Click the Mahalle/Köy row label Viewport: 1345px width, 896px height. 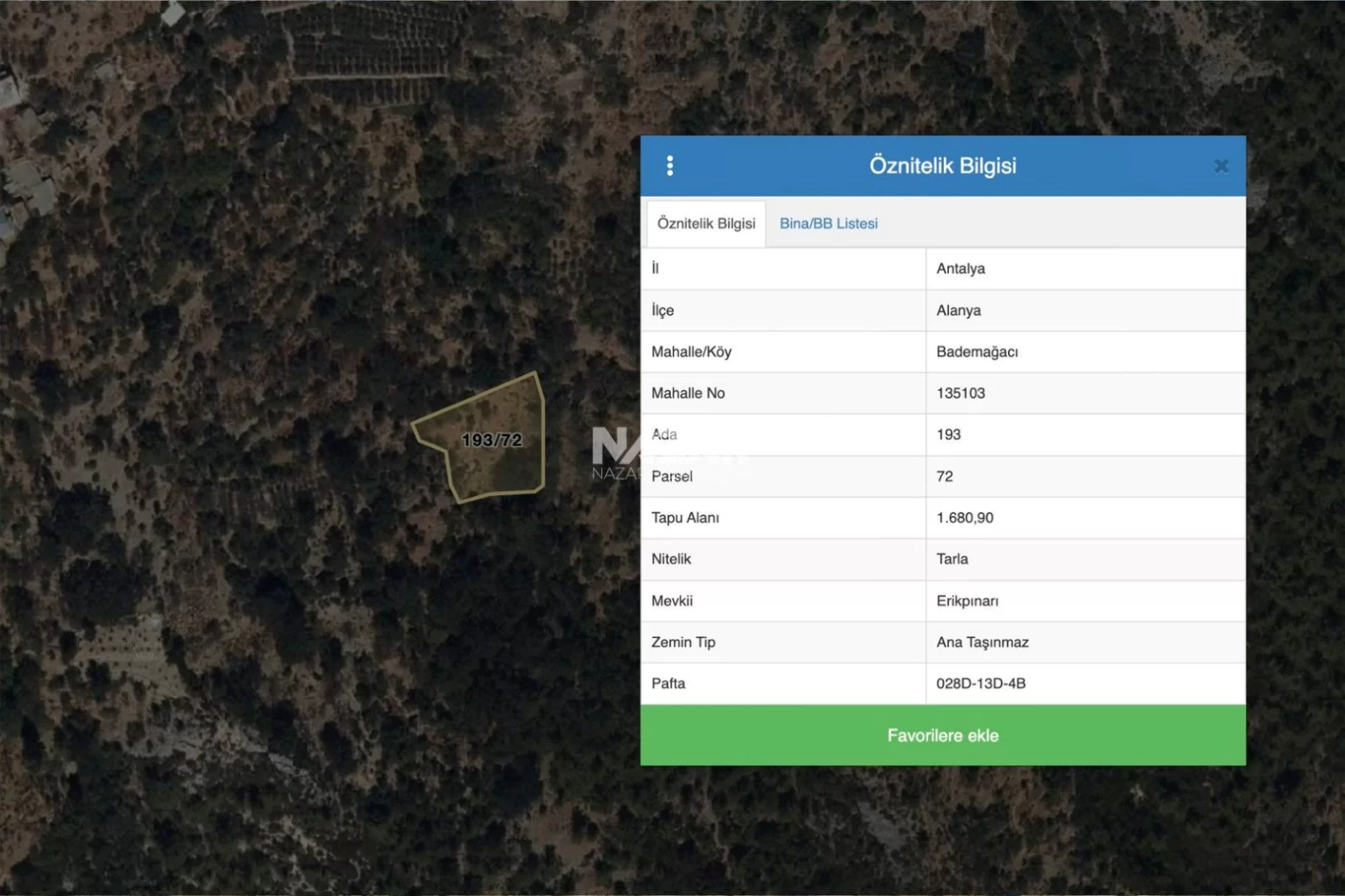click(691, 351)
